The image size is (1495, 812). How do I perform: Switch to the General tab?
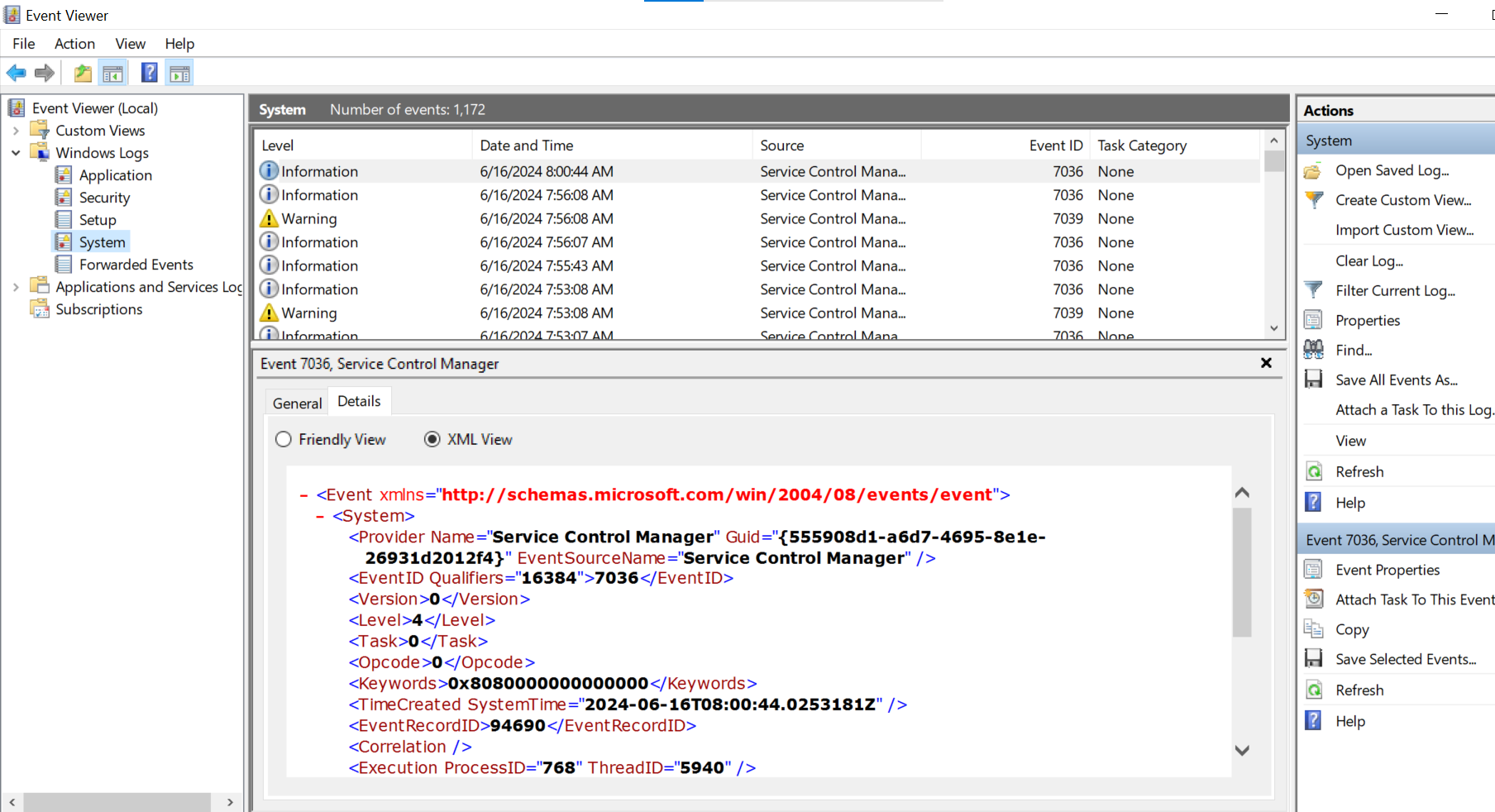point(296,403)
